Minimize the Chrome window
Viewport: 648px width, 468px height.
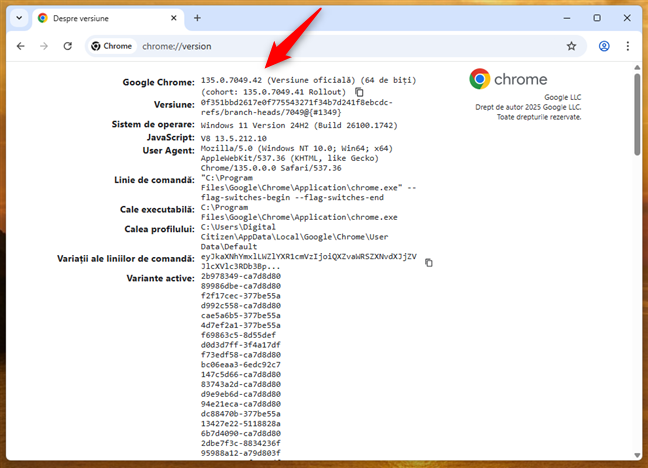coord(567,18)
